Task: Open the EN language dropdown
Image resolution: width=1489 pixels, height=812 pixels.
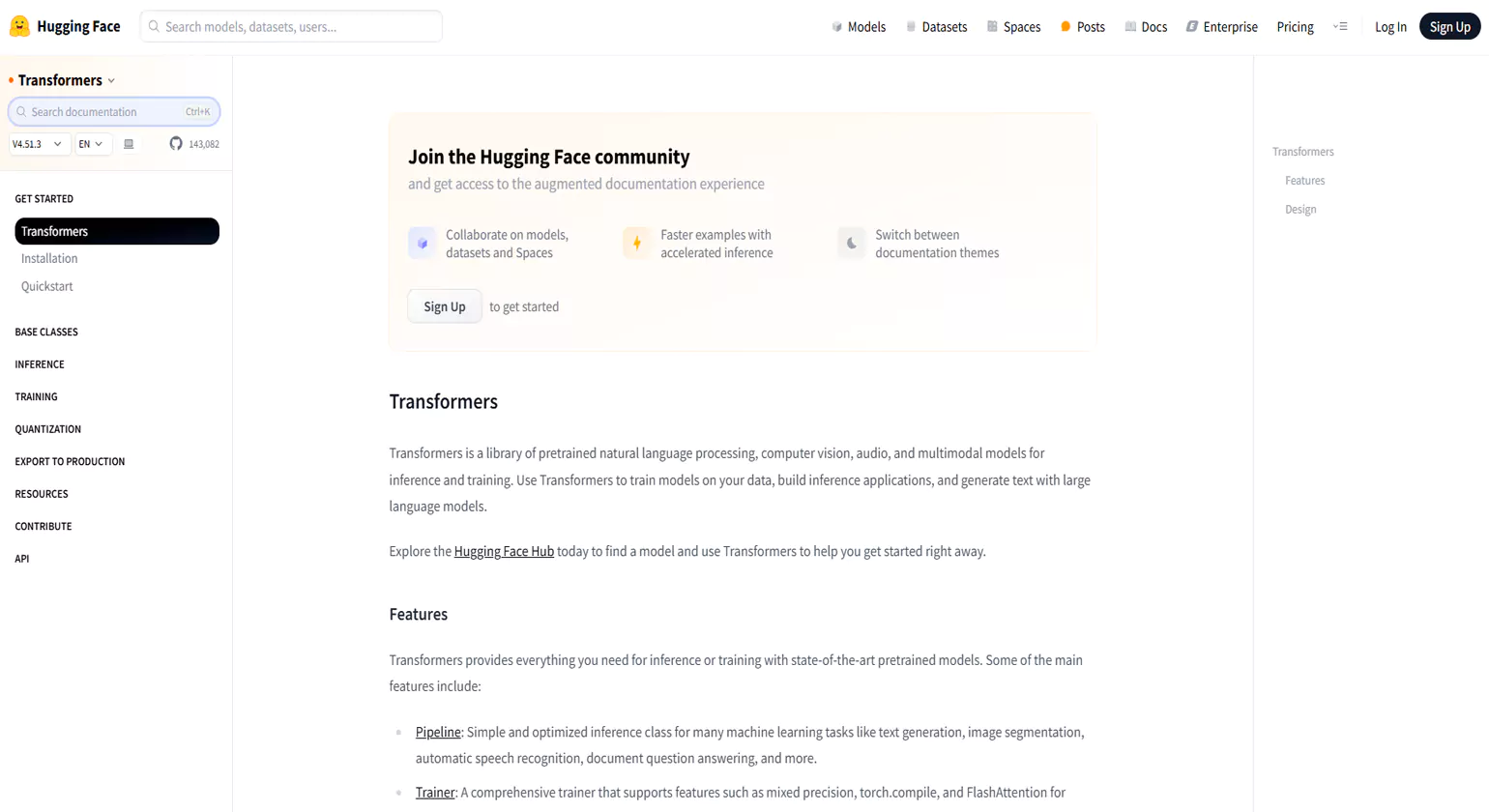Action: pos(92,144)
